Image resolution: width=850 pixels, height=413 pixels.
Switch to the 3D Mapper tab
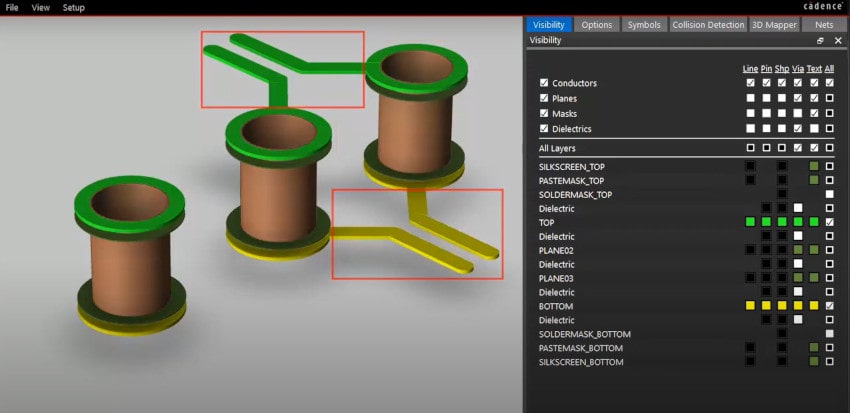774,25
